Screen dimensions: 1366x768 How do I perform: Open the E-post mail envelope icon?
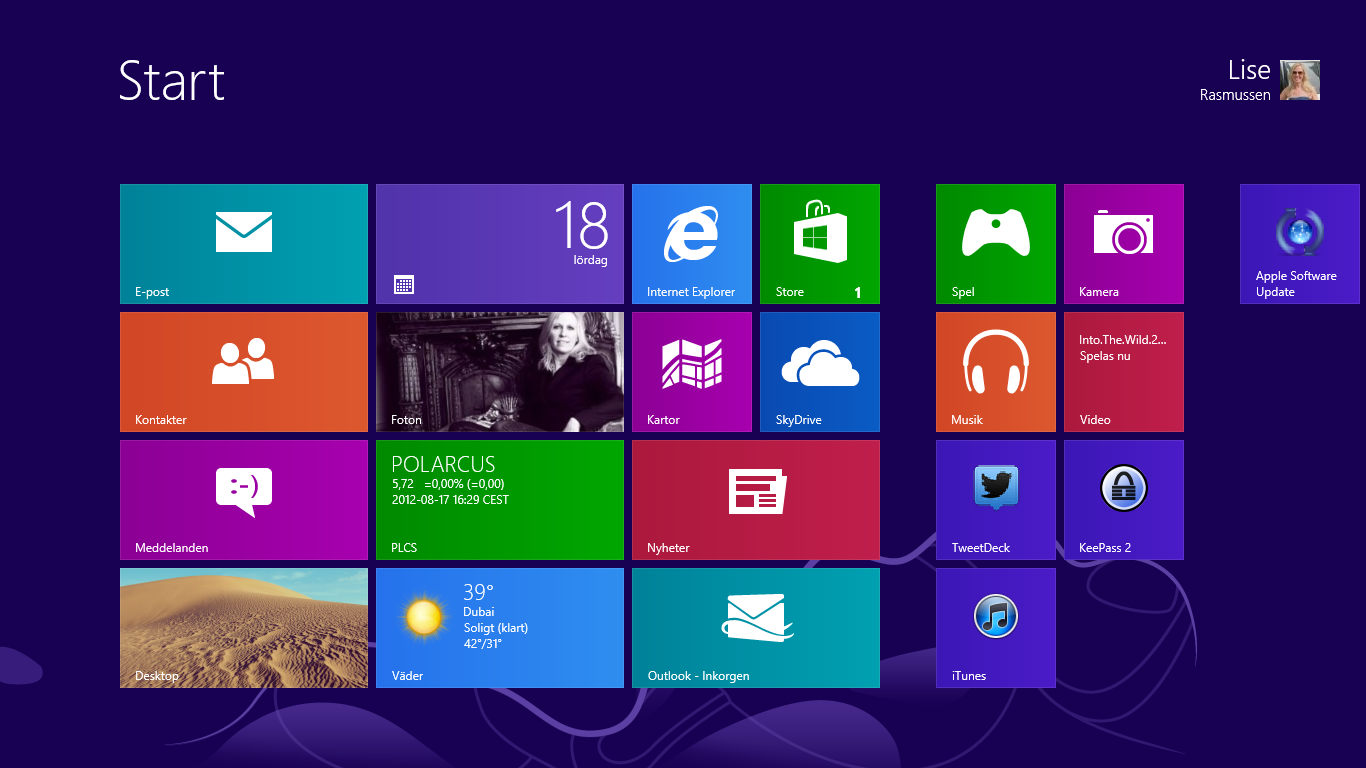pyautogui.click(x=244, y=232)
